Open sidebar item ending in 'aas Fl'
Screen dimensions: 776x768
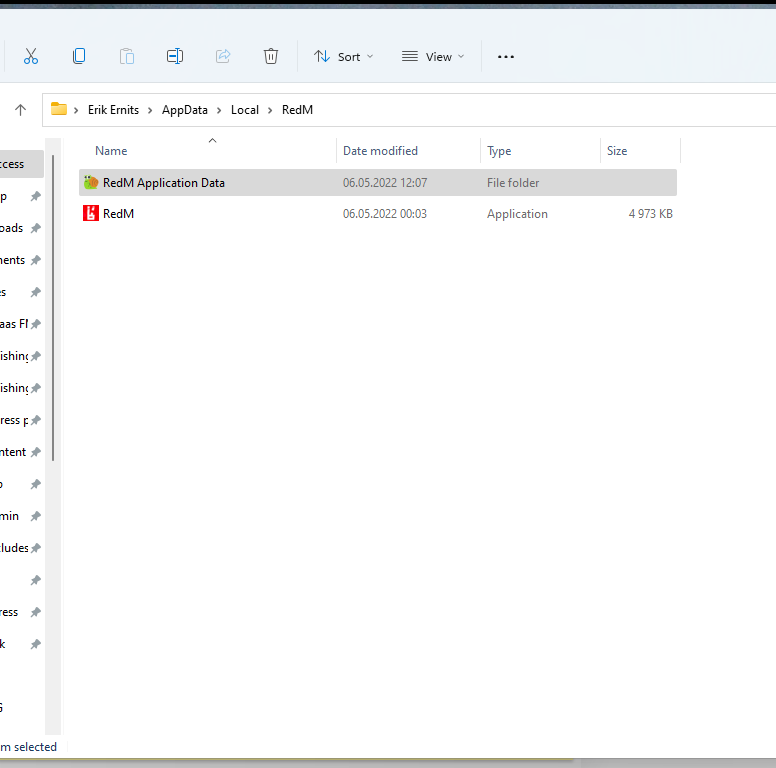(22, 324)
